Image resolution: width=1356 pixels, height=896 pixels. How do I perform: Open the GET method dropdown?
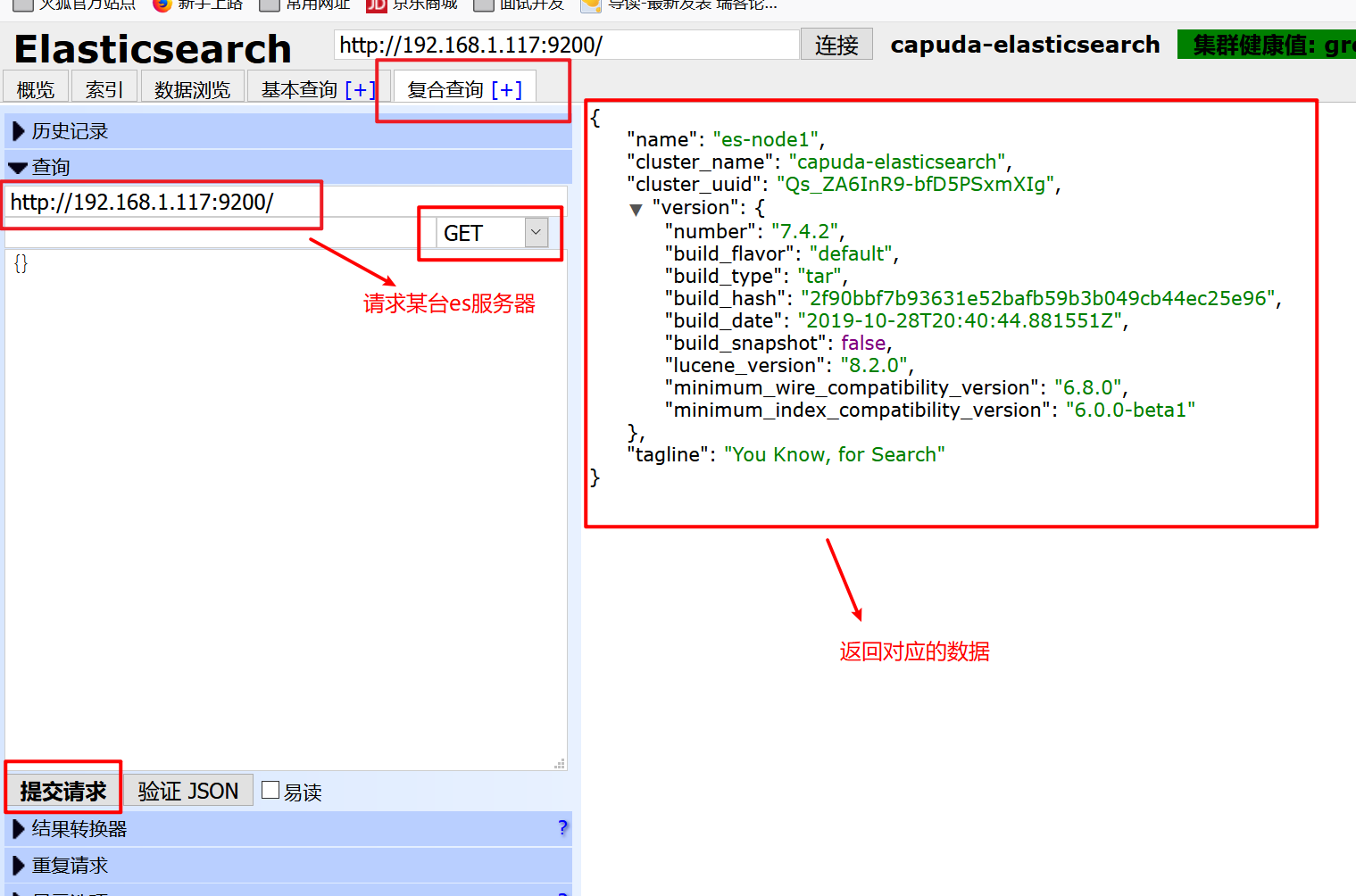(492, 233)
